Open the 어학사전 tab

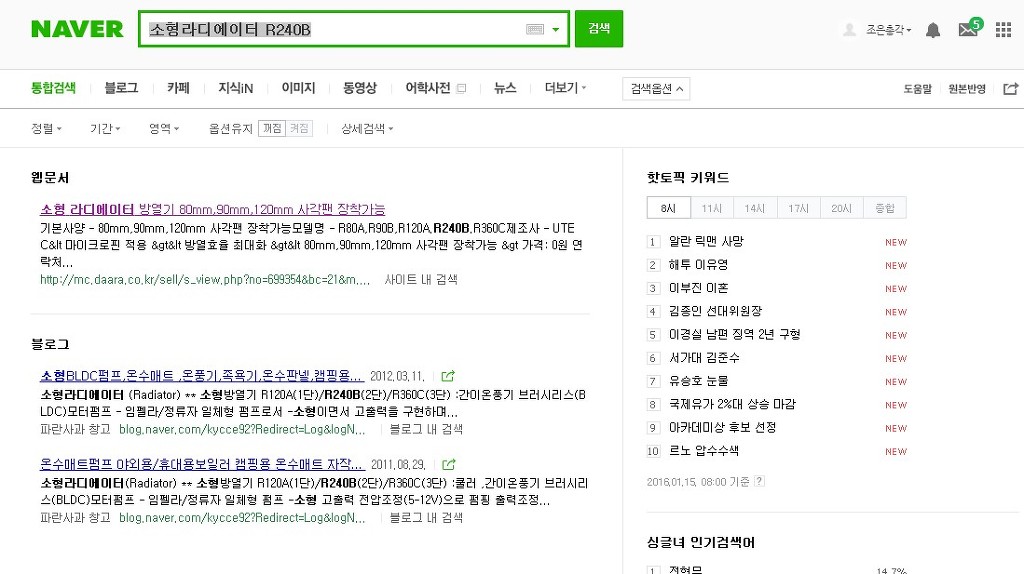tap(428, 88)
